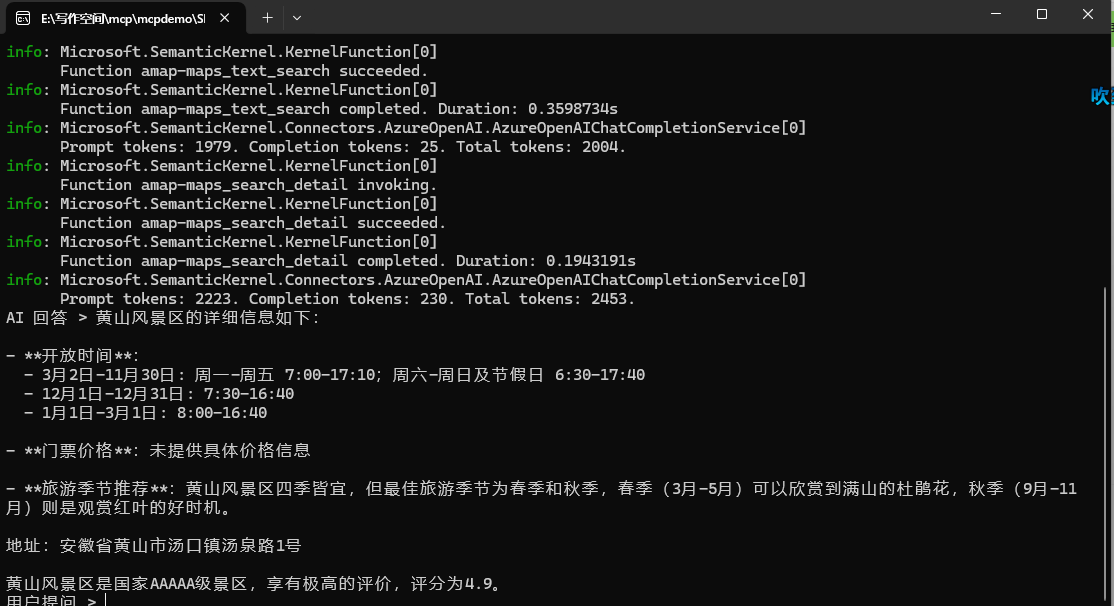Viewport: 1114px width, 606px height.
Task: Select the E:\写作空间\mcp\mcpdemo tab
Action: tap(126, 18)
